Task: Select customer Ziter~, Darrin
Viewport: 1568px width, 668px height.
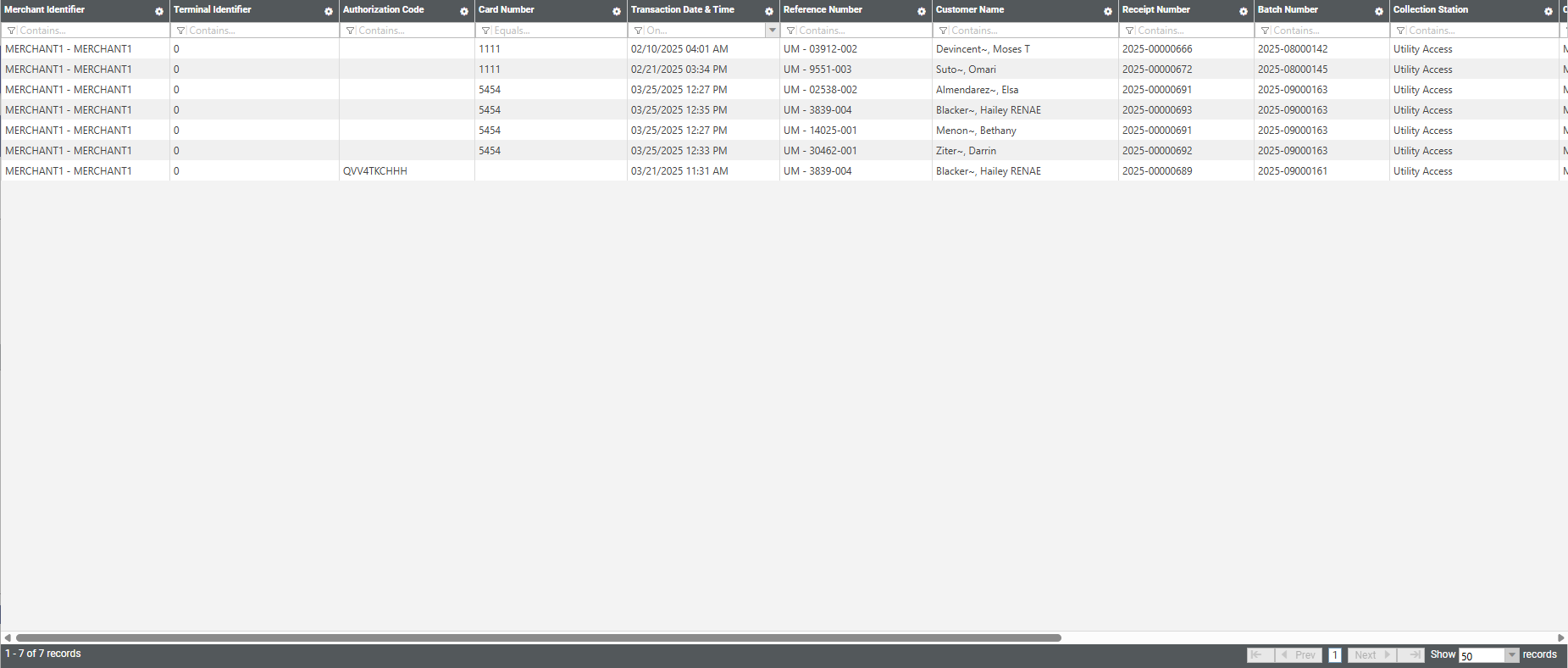Action: tap(966, 151)
